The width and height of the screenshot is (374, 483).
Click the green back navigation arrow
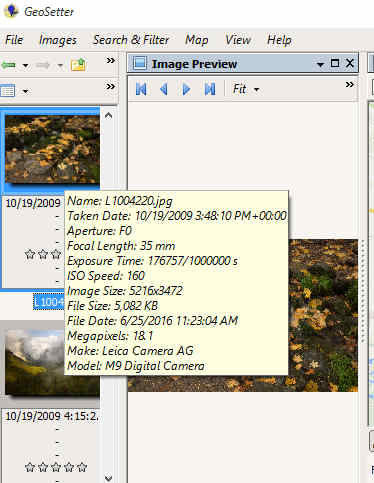8,65
